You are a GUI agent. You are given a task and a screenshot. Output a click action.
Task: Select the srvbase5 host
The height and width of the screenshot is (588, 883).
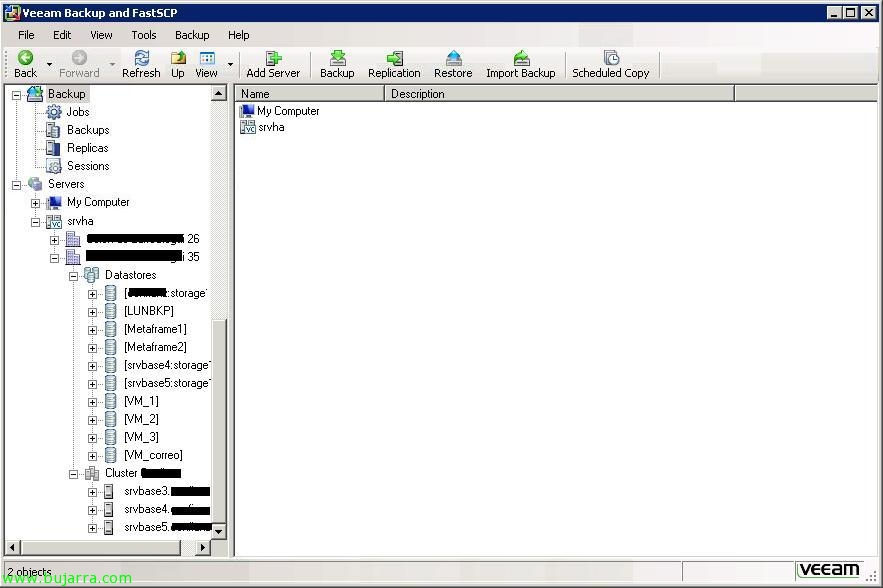pos(167,528)
